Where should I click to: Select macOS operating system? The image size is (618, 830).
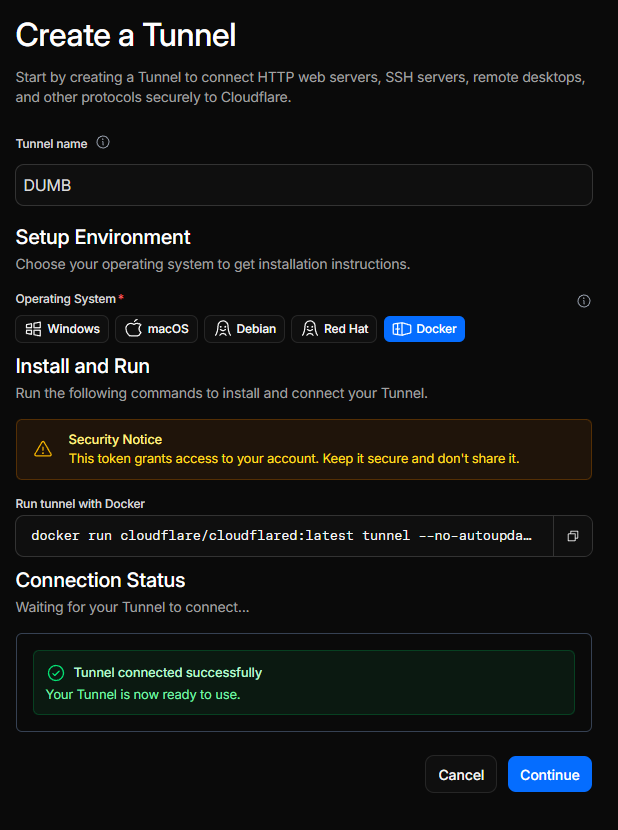(x=156, y=329)
